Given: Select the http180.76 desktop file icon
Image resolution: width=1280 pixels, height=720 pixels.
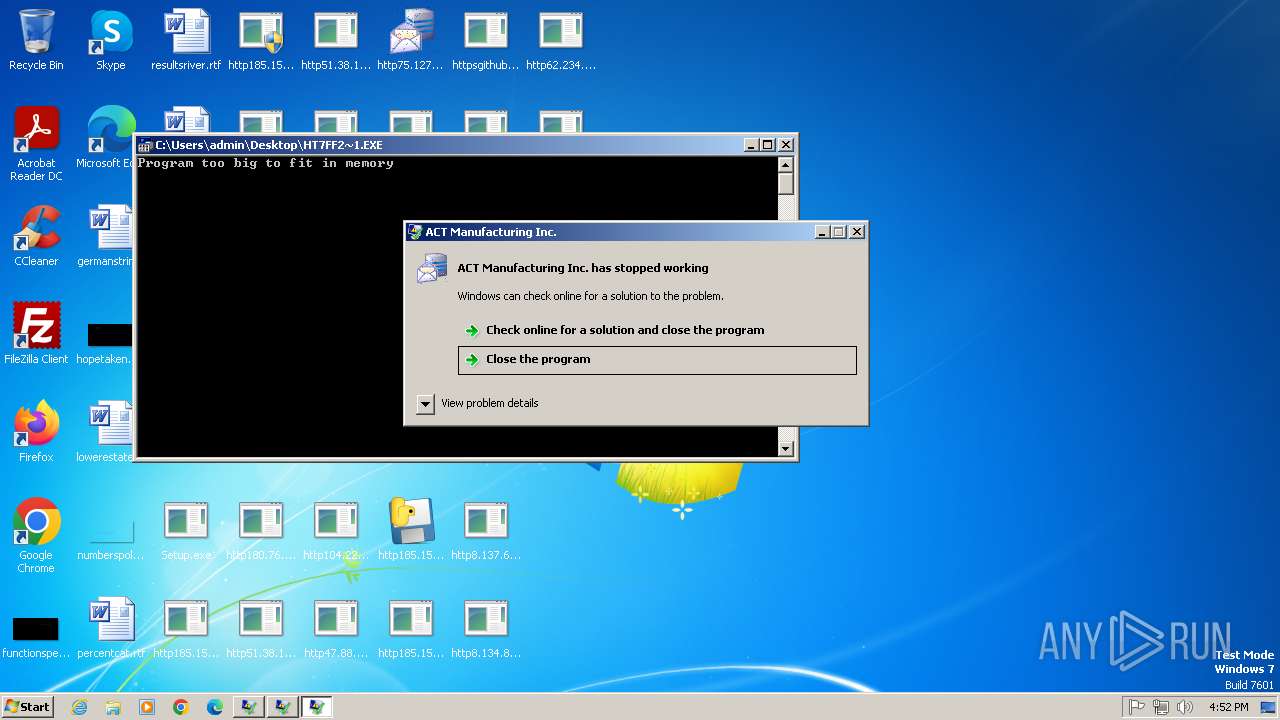Looking at the screenshot, I should [261, 530].
